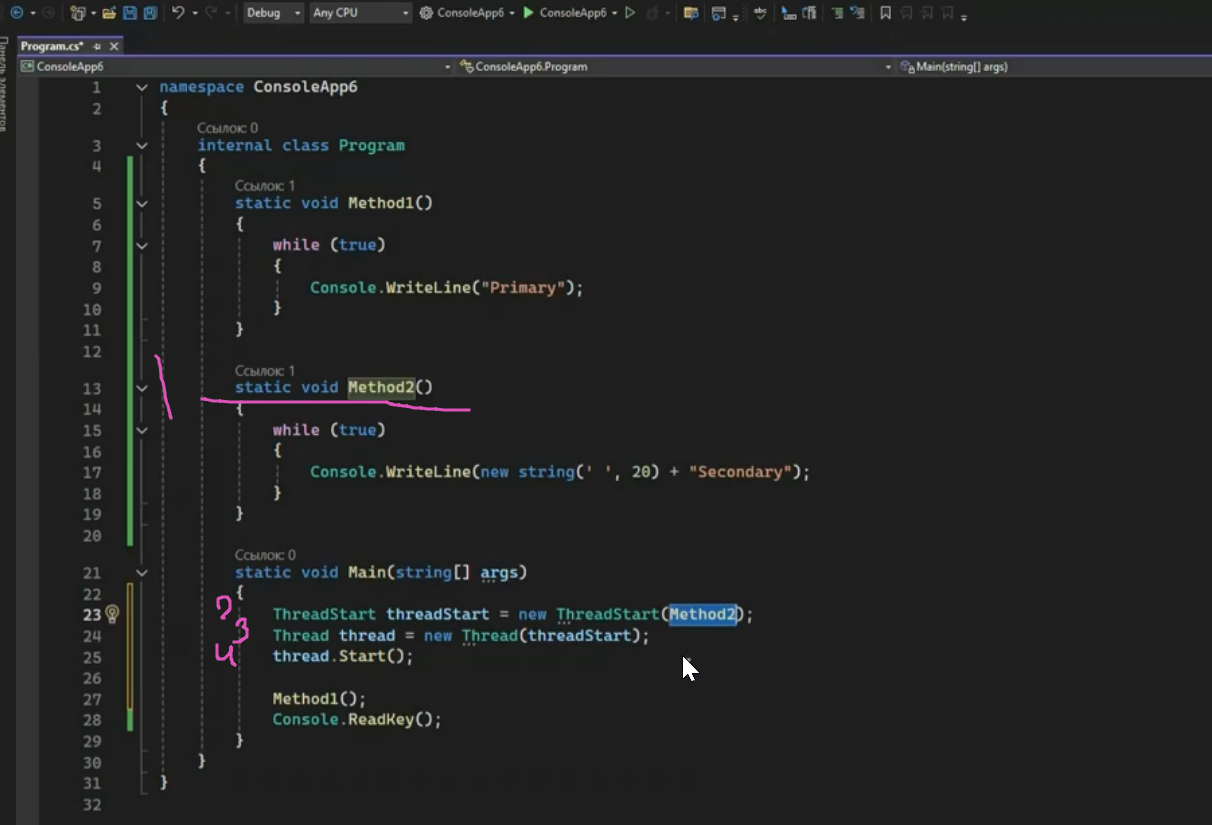Open the Any CPU platform dropdown
The height and width of the screenshot is (825, 1212).
pos(360,13)
